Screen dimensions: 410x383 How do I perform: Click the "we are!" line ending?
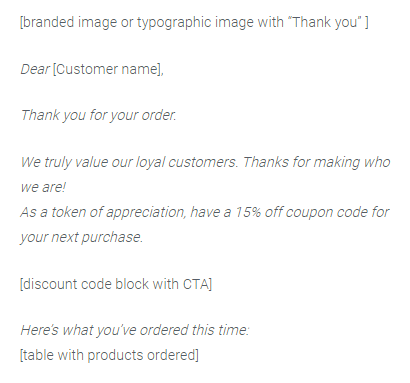(x=43, y=187)
